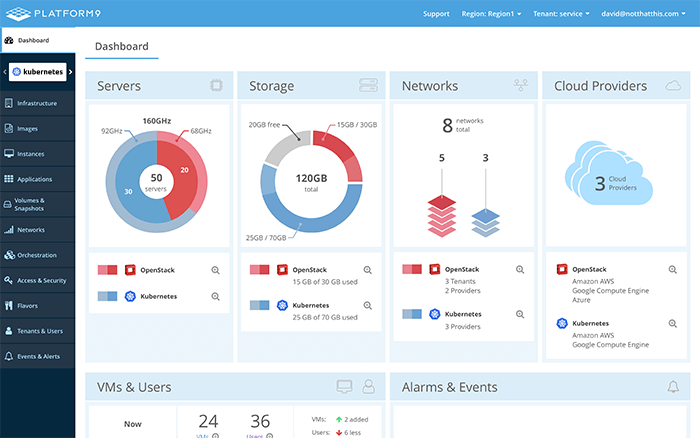Click the 24 VMs count
This screenshot has height=438, width=700.
click(208, 421)
